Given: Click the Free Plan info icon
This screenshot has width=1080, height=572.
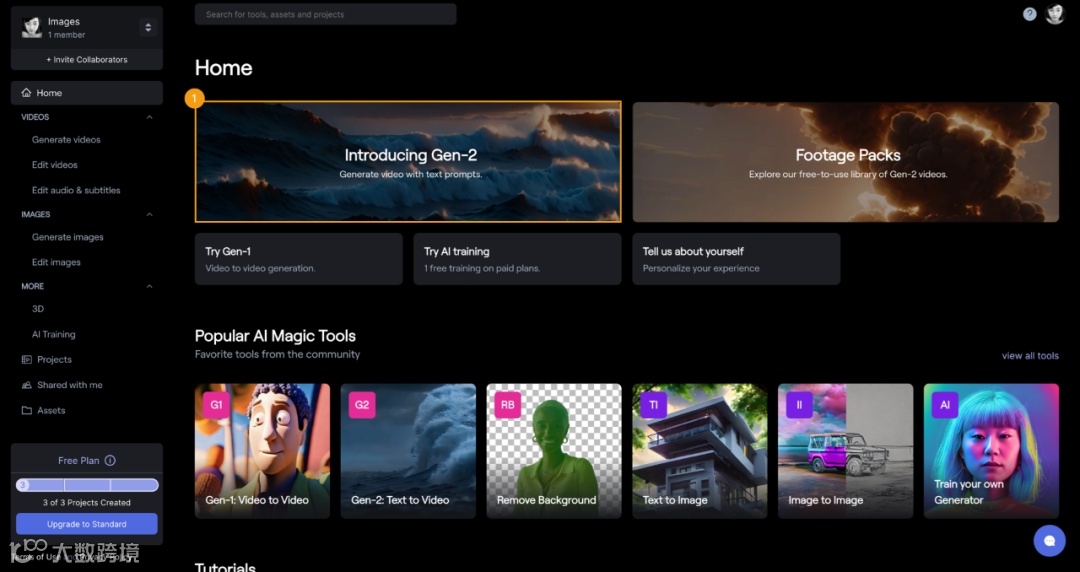Looking at the screenshot, I should pos(110,460).
